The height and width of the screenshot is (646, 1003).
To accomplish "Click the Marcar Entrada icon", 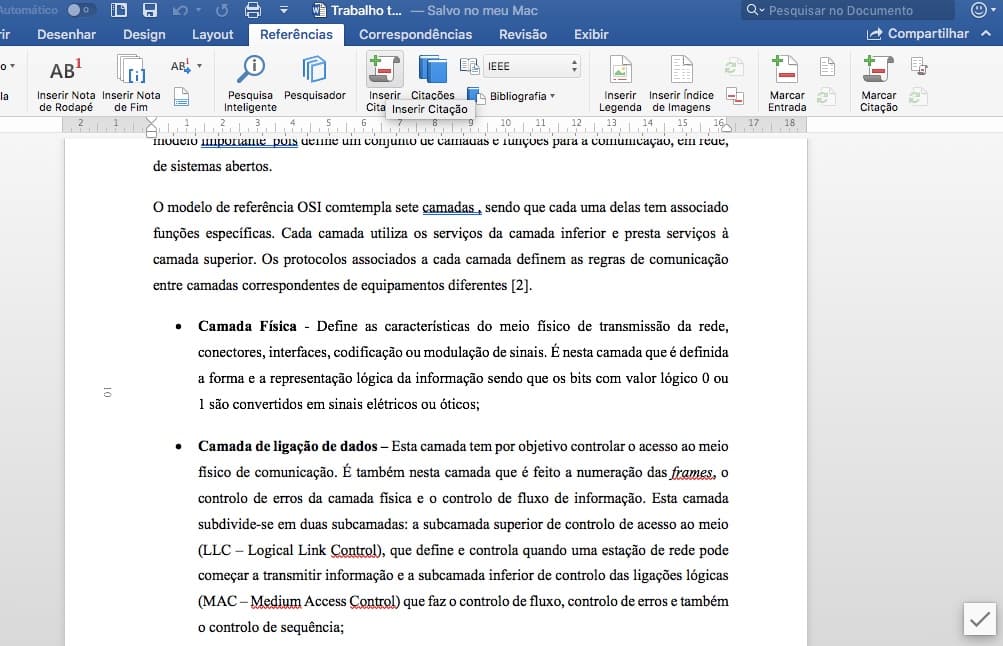I will click(786, 80).
